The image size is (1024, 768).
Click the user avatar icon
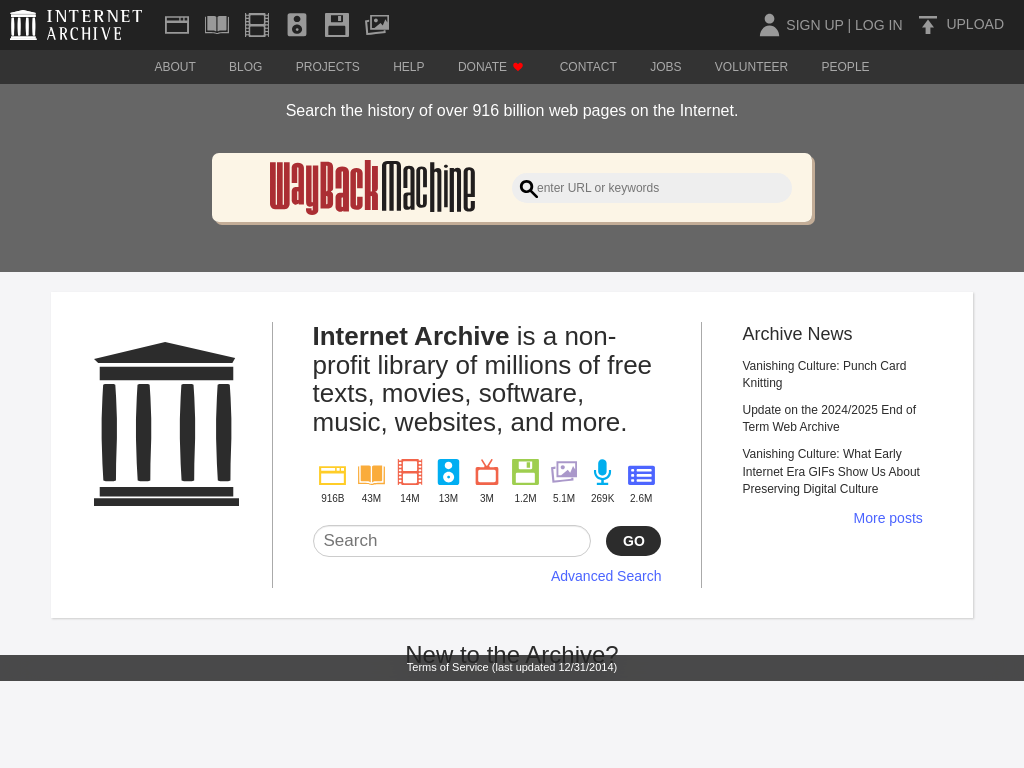[x=769, y=25]
